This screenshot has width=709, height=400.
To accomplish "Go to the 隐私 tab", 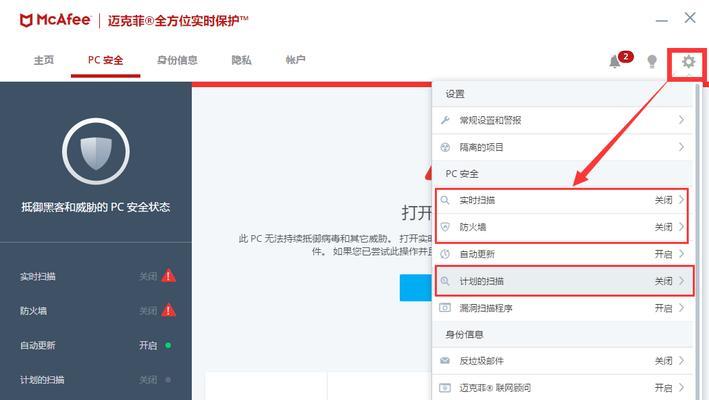I will point(241,60).
